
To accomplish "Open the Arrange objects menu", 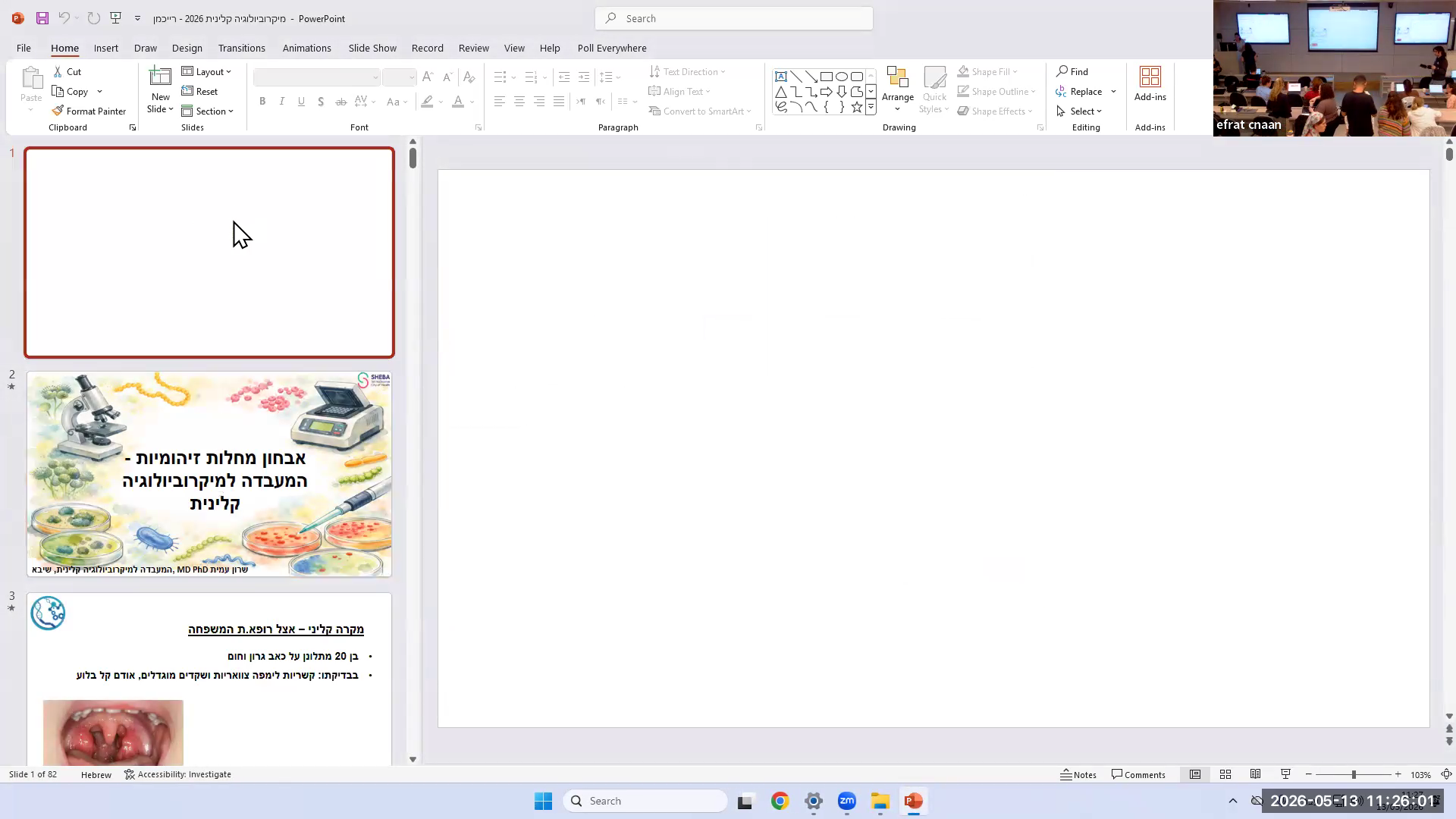I will click(x=898, y=89).
